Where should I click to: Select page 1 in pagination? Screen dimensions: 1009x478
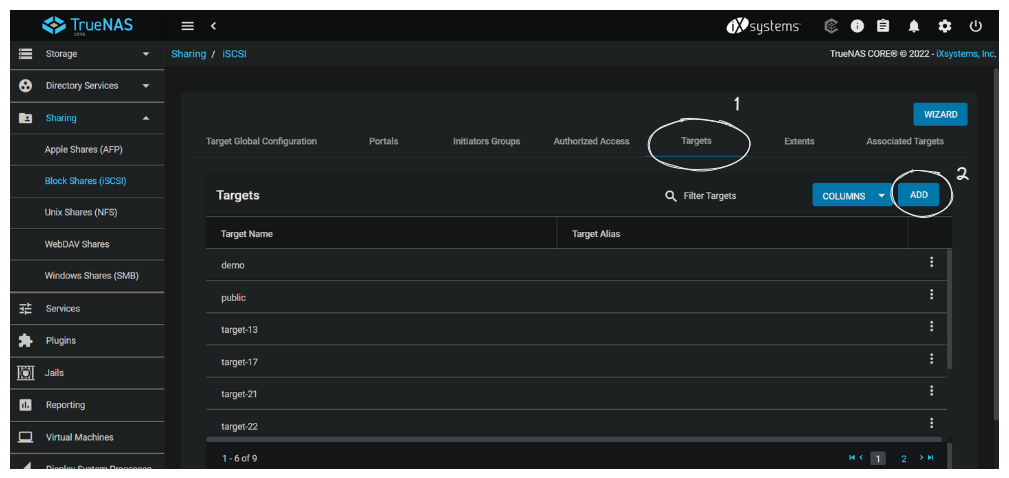coord(878,458)
